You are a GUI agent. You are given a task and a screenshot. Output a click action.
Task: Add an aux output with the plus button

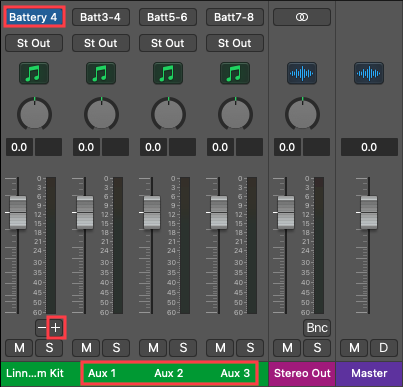click(56, 328)
